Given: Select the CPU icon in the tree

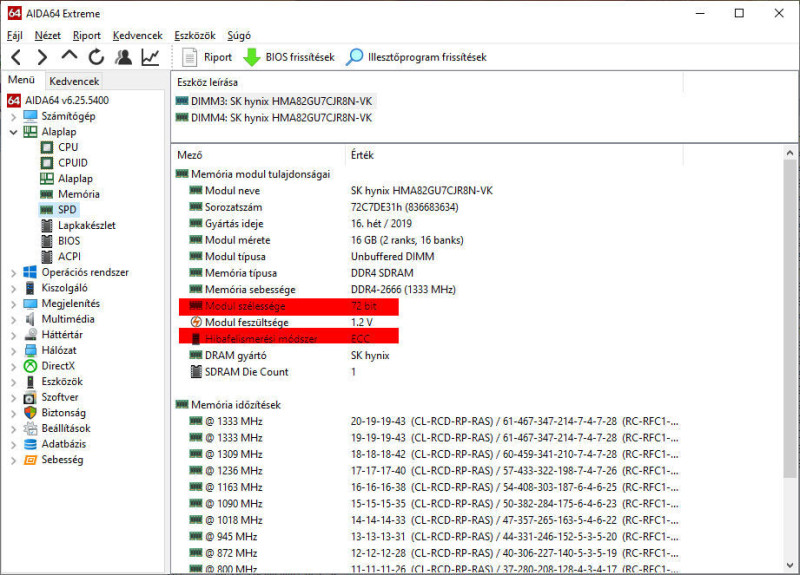Looking at the screenshot, I should tap(47, 147).
